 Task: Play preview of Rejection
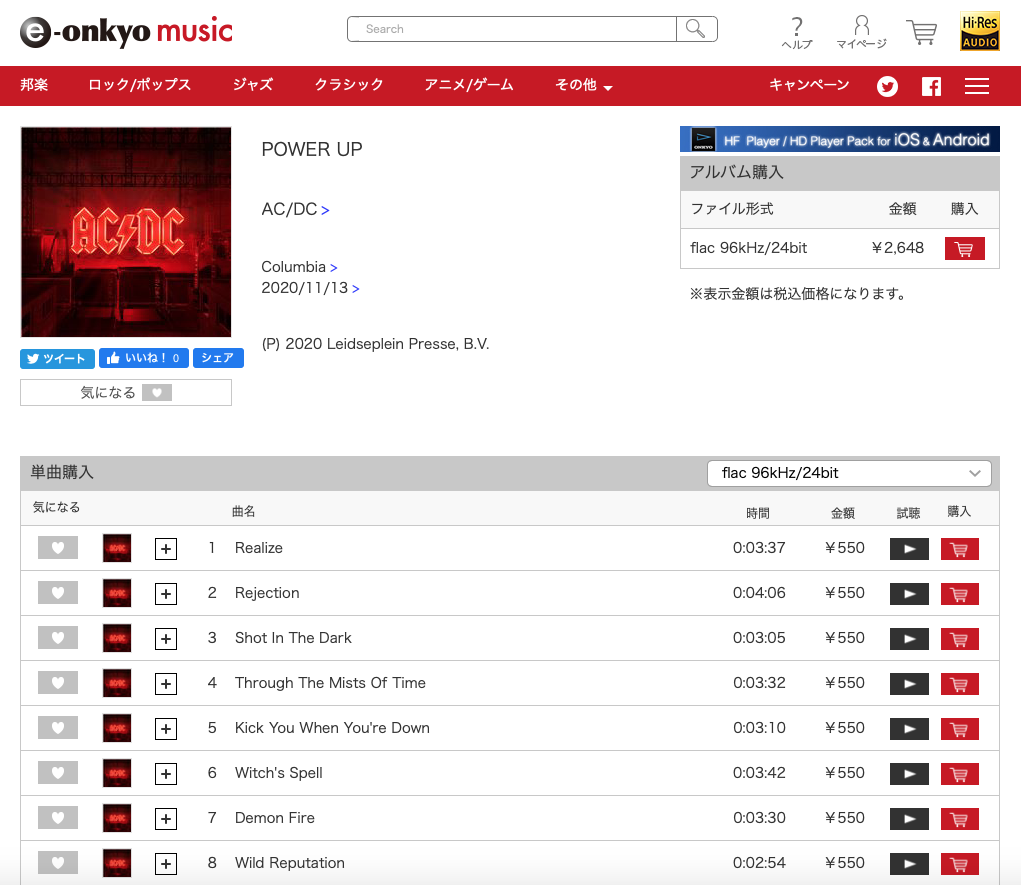coord(909,594)
